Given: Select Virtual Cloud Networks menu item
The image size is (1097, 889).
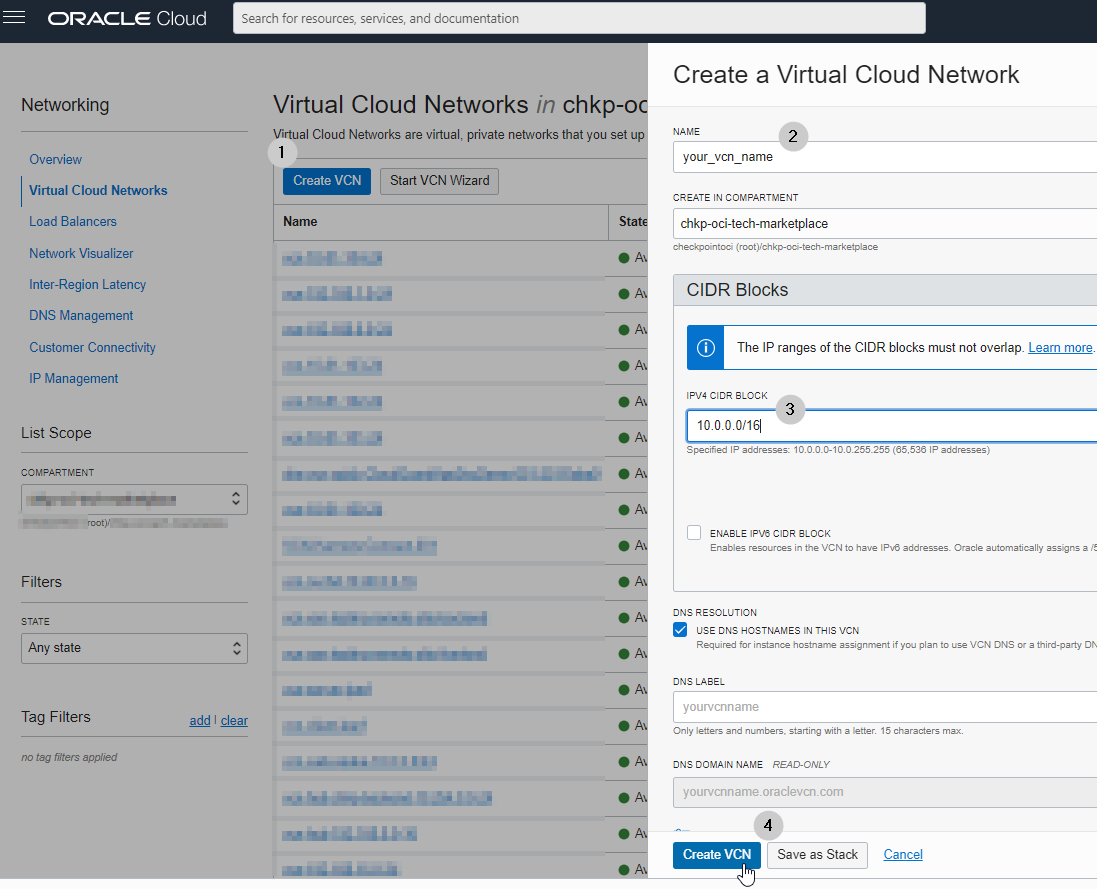Looking at the screenshot, I should coord(98,190).
